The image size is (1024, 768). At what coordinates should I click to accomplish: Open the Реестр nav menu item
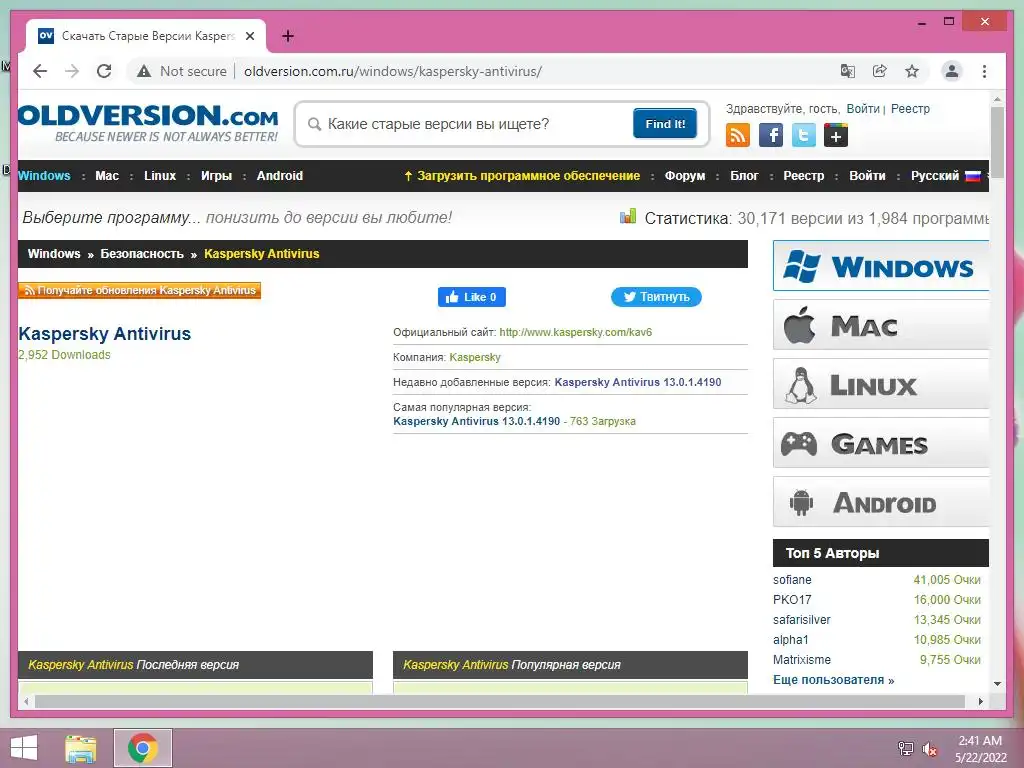(x=804, y=176)
